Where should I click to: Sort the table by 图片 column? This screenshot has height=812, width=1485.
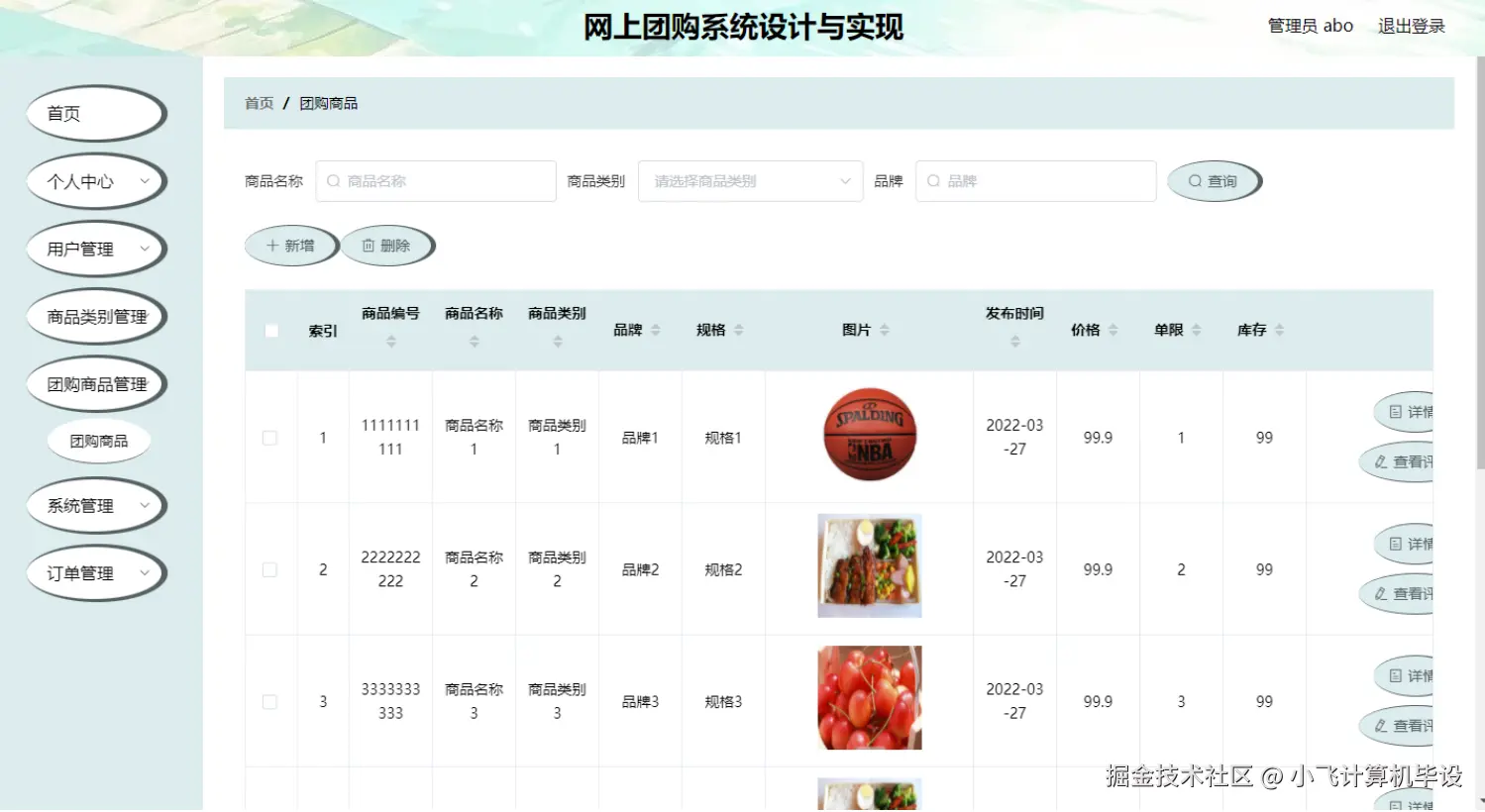pos(885,330)
